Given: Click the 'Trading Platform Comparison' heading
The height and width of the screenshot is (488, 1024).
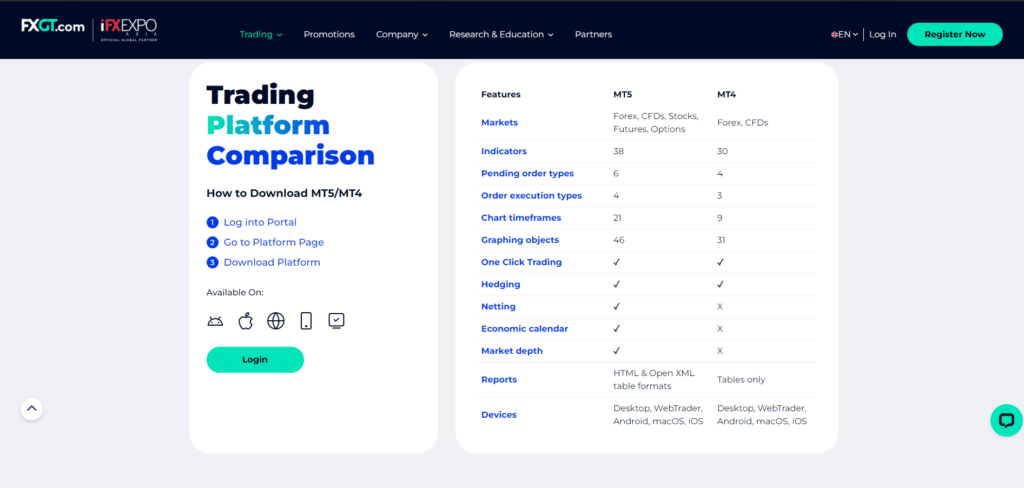Looking at the screenshot, I should (291, 125).
